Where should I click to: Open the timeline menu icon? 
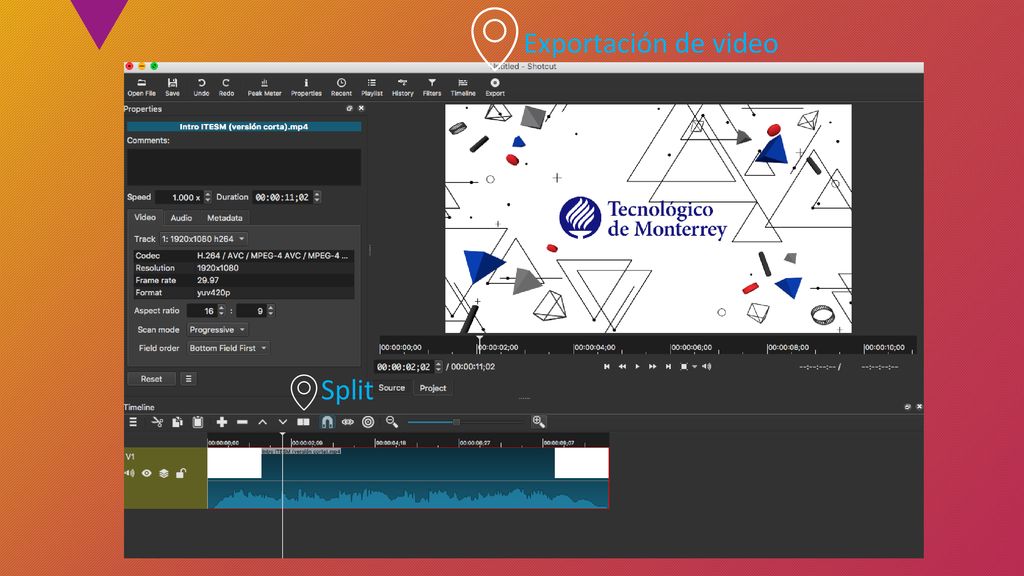coord(133,423)
